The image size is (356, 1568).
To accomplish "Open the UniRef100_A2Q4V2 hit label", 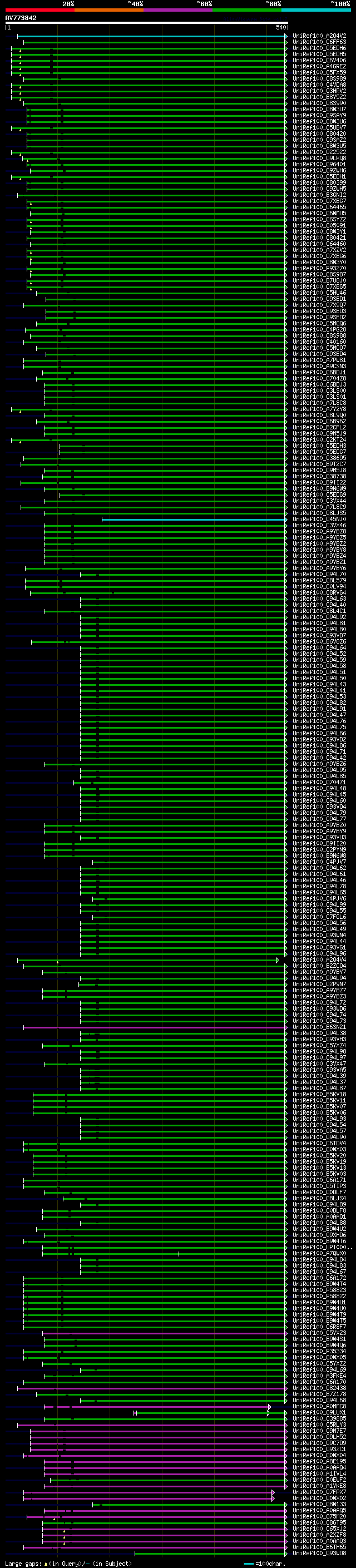I will 319,36.
